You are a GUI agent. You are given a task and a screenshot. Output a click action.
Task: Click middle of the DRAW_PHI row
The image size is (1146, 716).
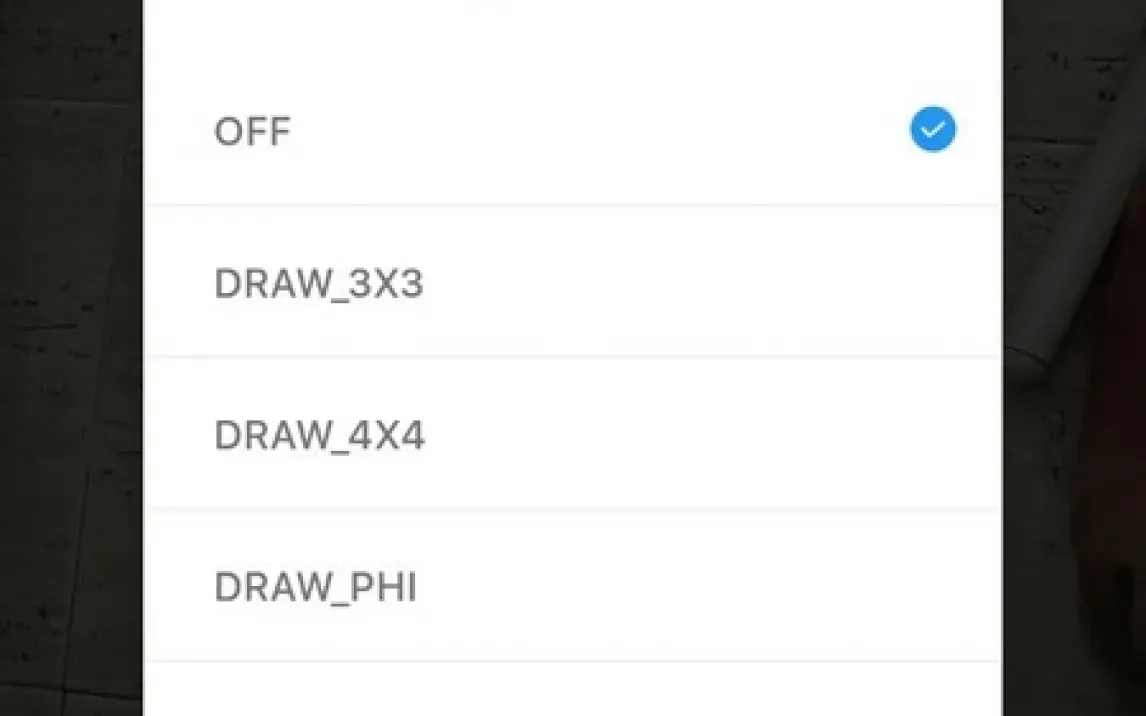[573, 586]
